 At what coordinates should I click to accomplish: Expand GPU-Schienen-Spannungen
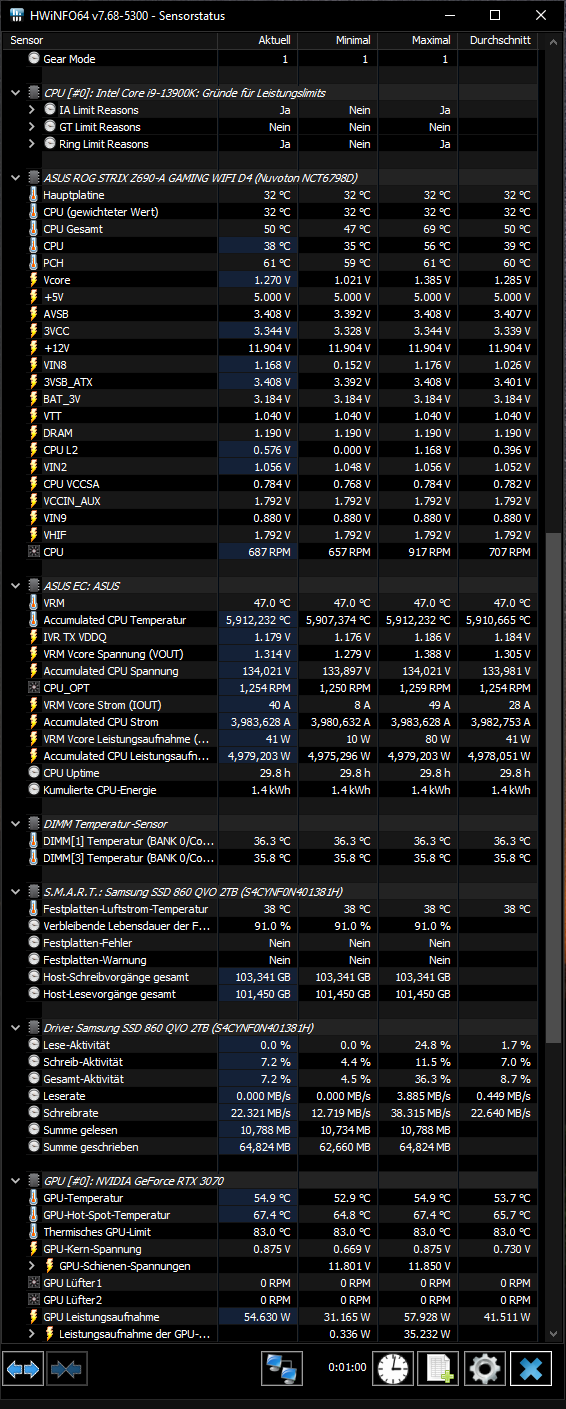(32, 1266)
